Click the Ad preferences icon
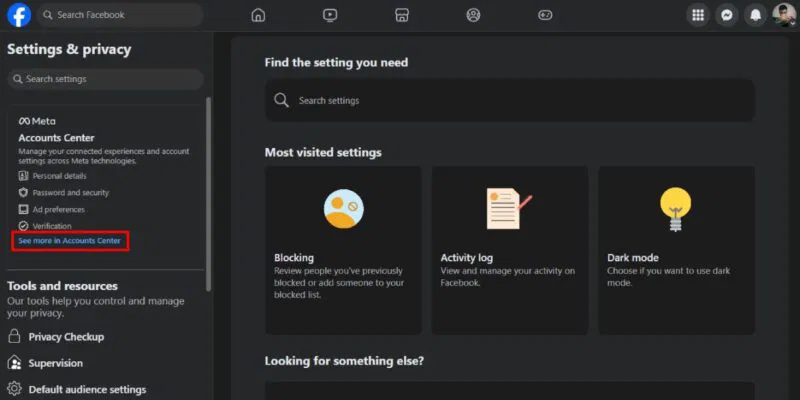The image size is (800, 400). tap(23, 209)
